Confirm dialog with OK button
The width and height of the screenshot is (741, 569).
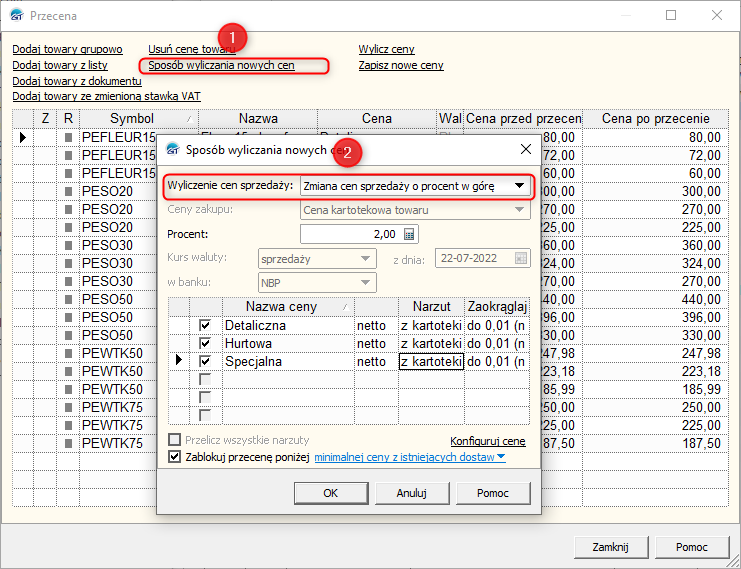pos(331,493)
